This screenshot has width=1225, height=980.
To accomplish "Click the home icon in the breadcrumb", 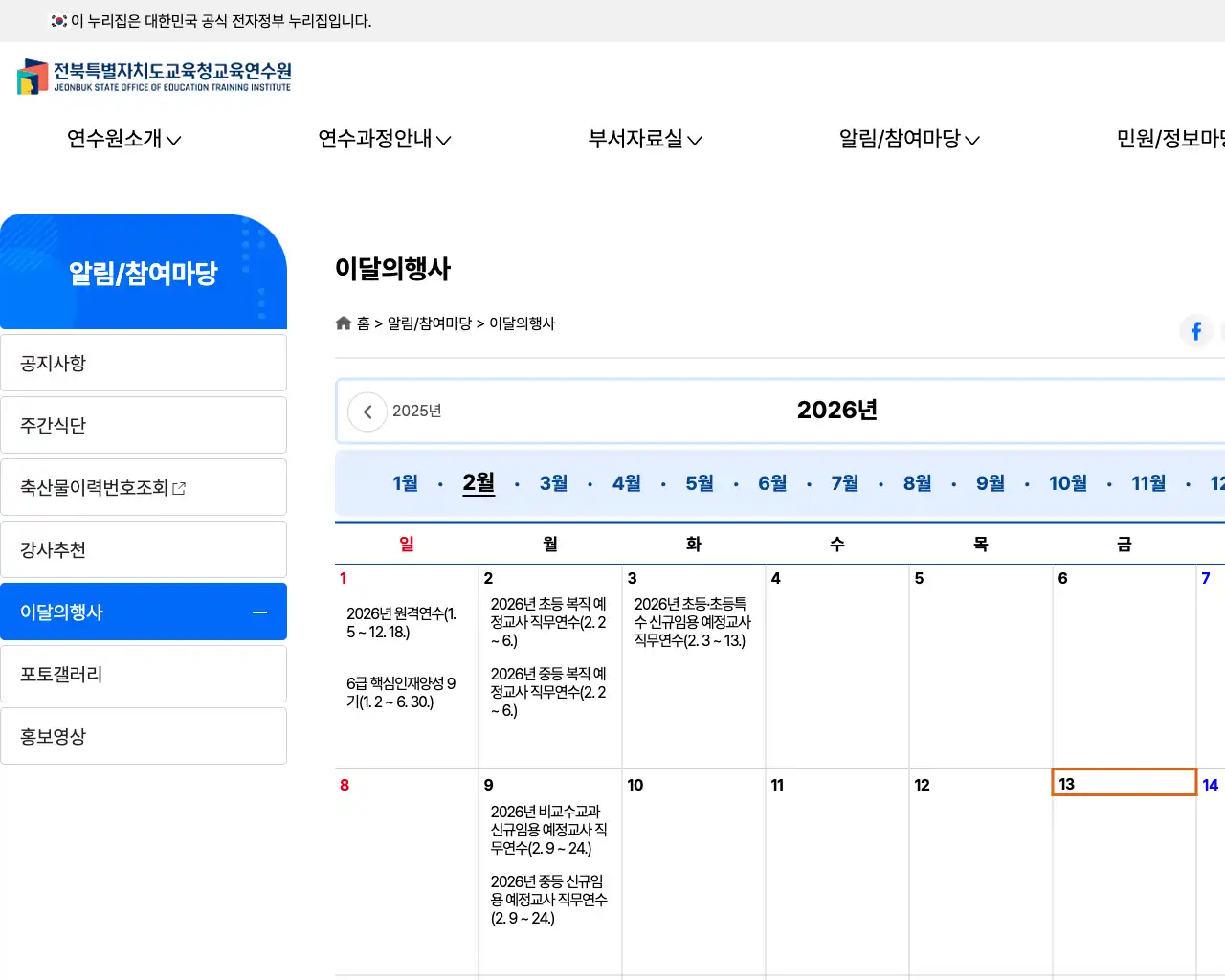I will coord(344,323).
